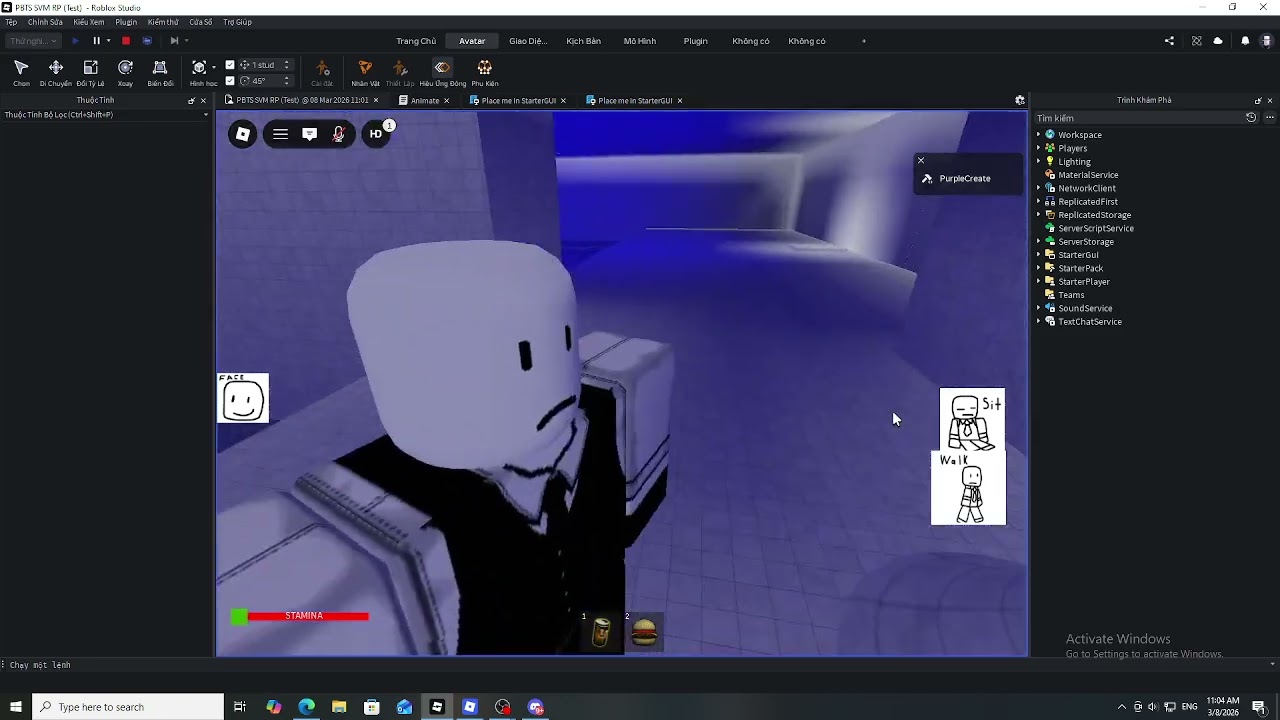Screen dimensions: 1280x720
Task: Open viewport settings gear icon
Action: 1020,100
